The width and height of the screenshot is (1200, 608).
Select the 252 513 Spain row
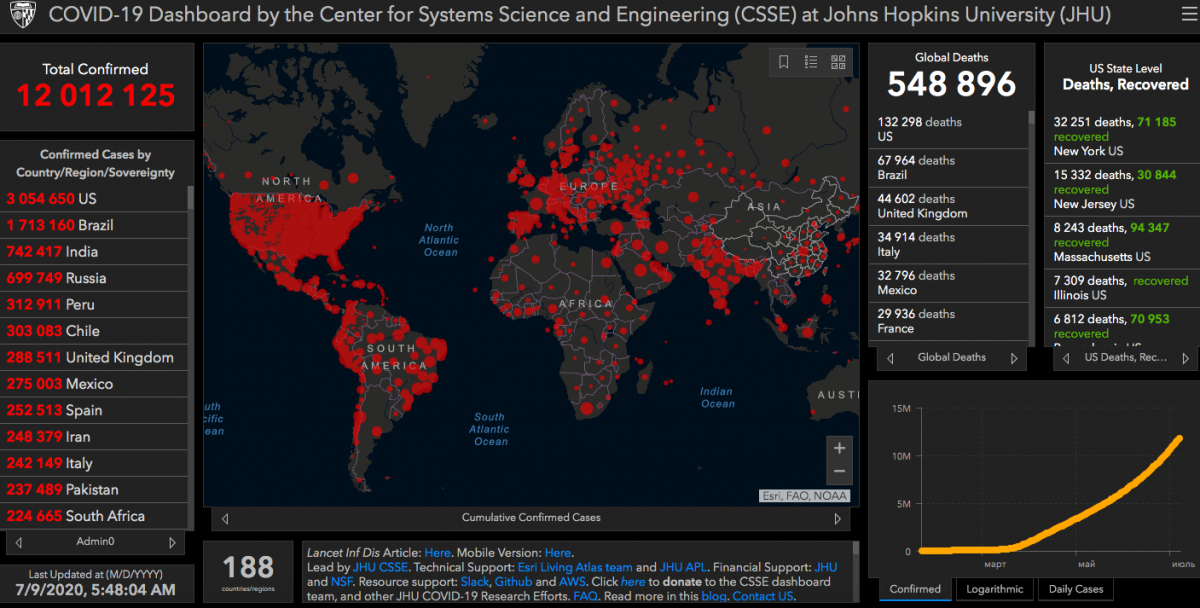click(x=96, y=410)
